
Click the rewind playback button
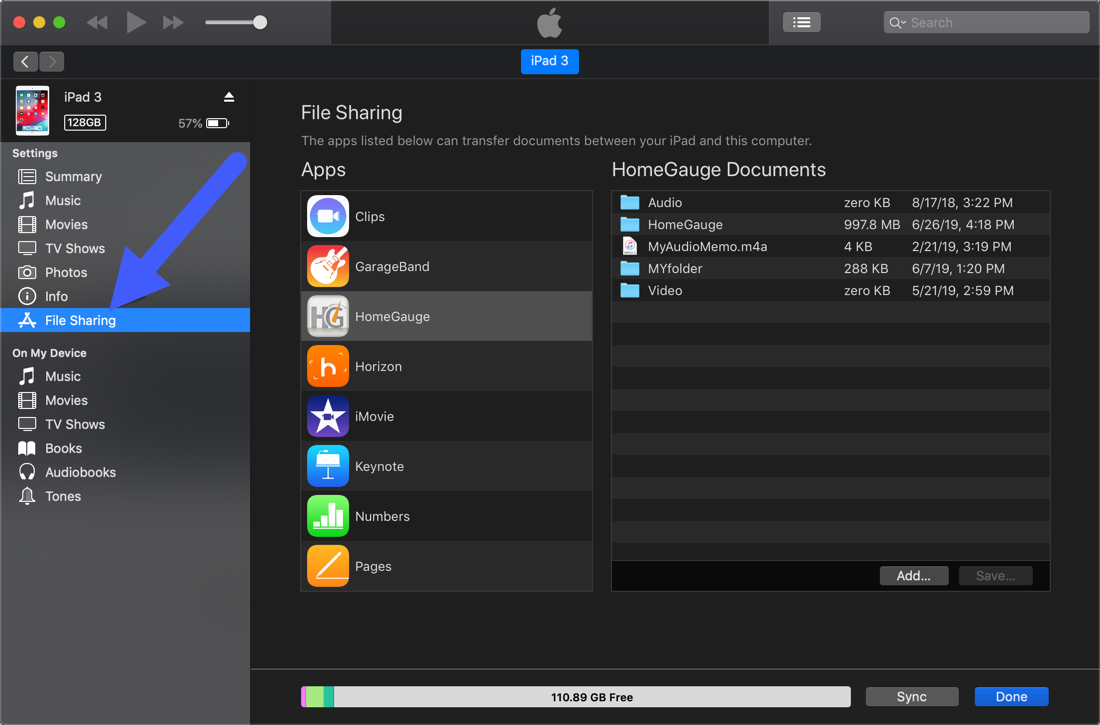(97, 22)
